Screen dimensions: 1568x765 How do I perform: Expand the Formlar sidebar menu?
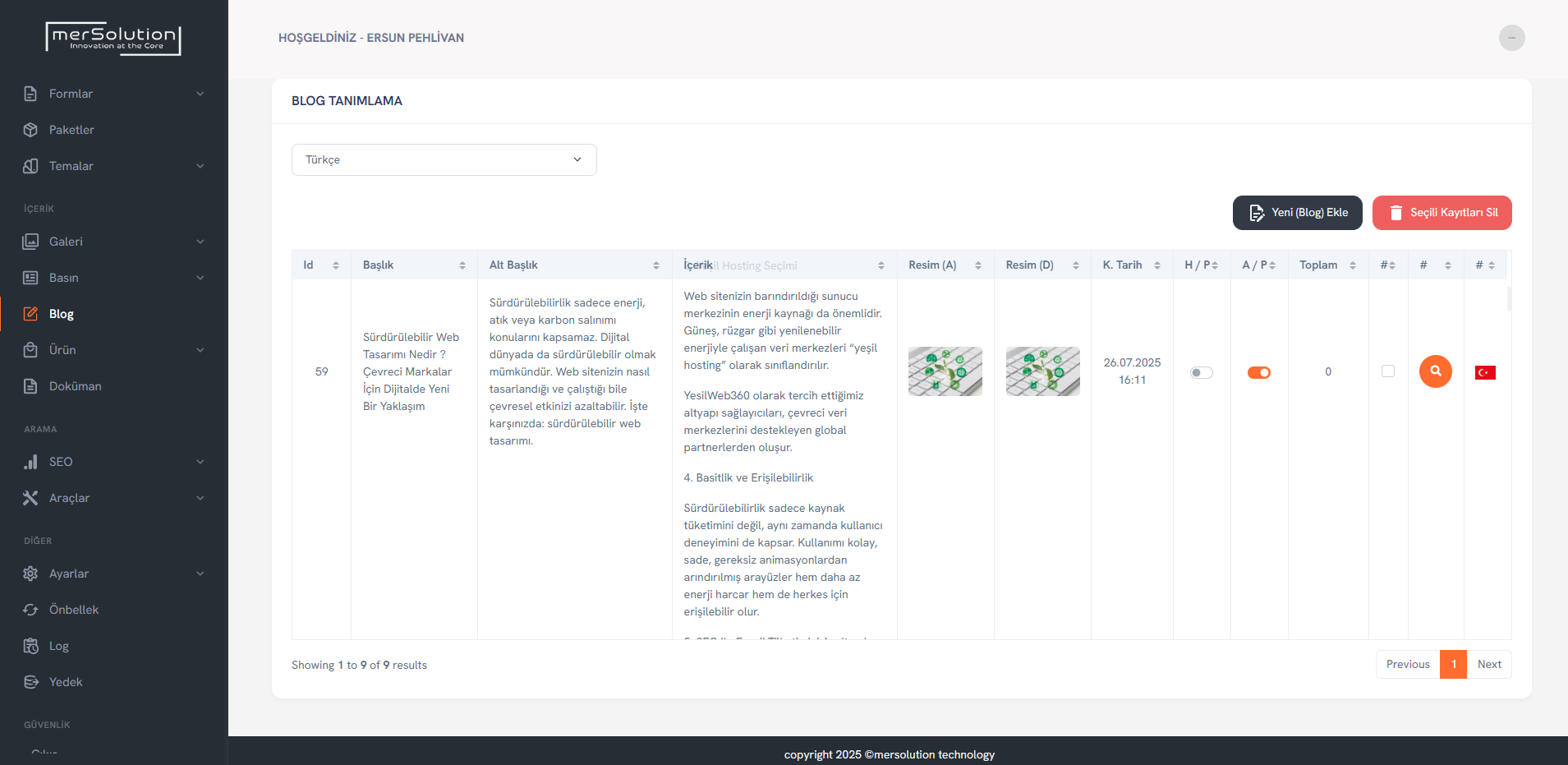113,94
